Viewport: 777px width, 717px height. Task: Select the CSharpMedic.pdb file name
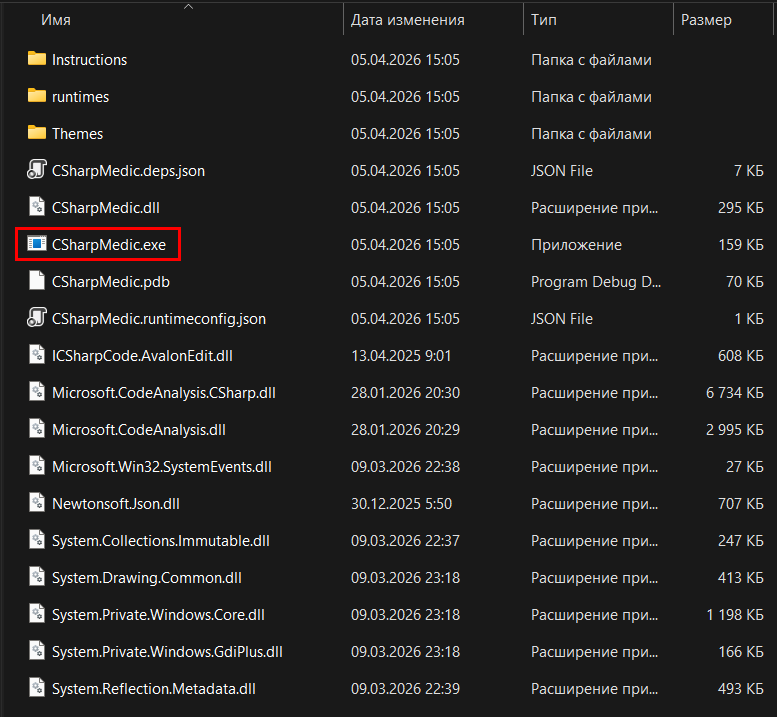click(111, 281)
